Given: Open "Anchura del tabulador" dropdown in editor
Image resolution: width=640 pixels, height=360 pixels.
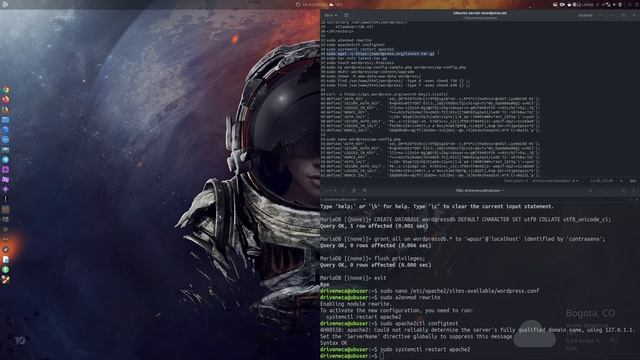Looking at the screenshot, I should [x=555, y=181].
